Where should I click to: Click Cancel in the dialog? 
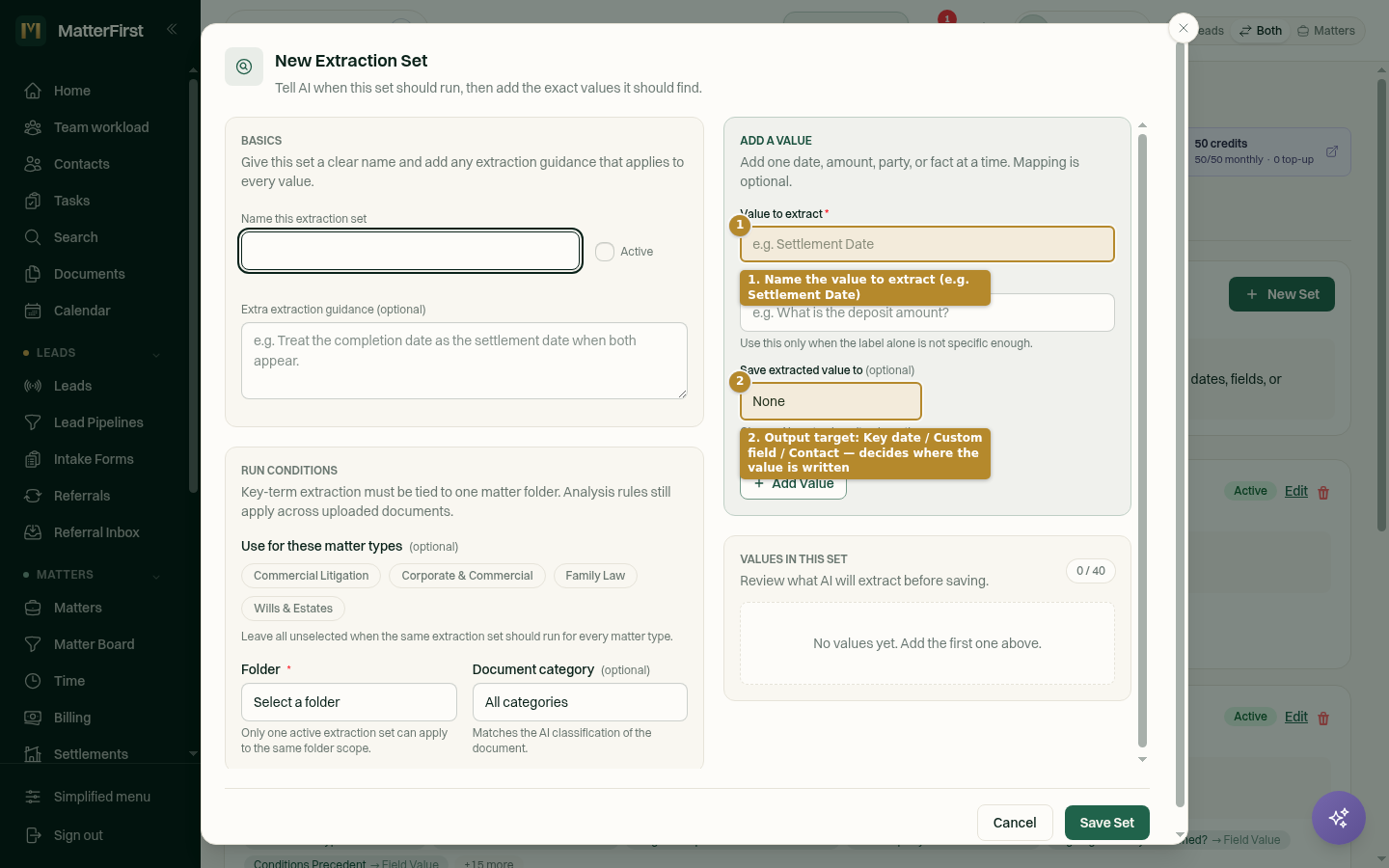pos(1015,823)
